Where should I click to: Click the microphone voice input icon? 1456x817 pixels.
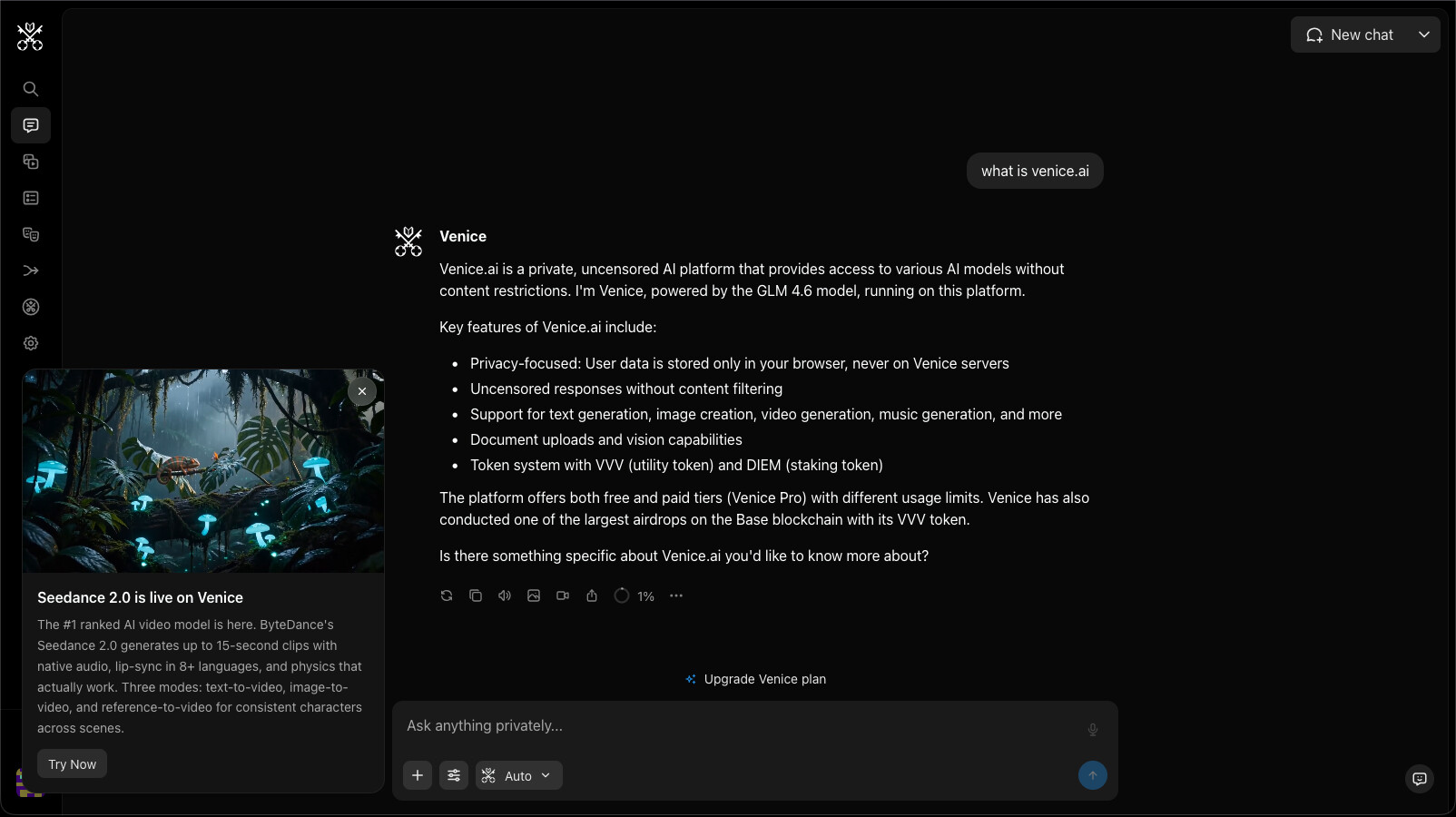click(x=1093, y=730)
